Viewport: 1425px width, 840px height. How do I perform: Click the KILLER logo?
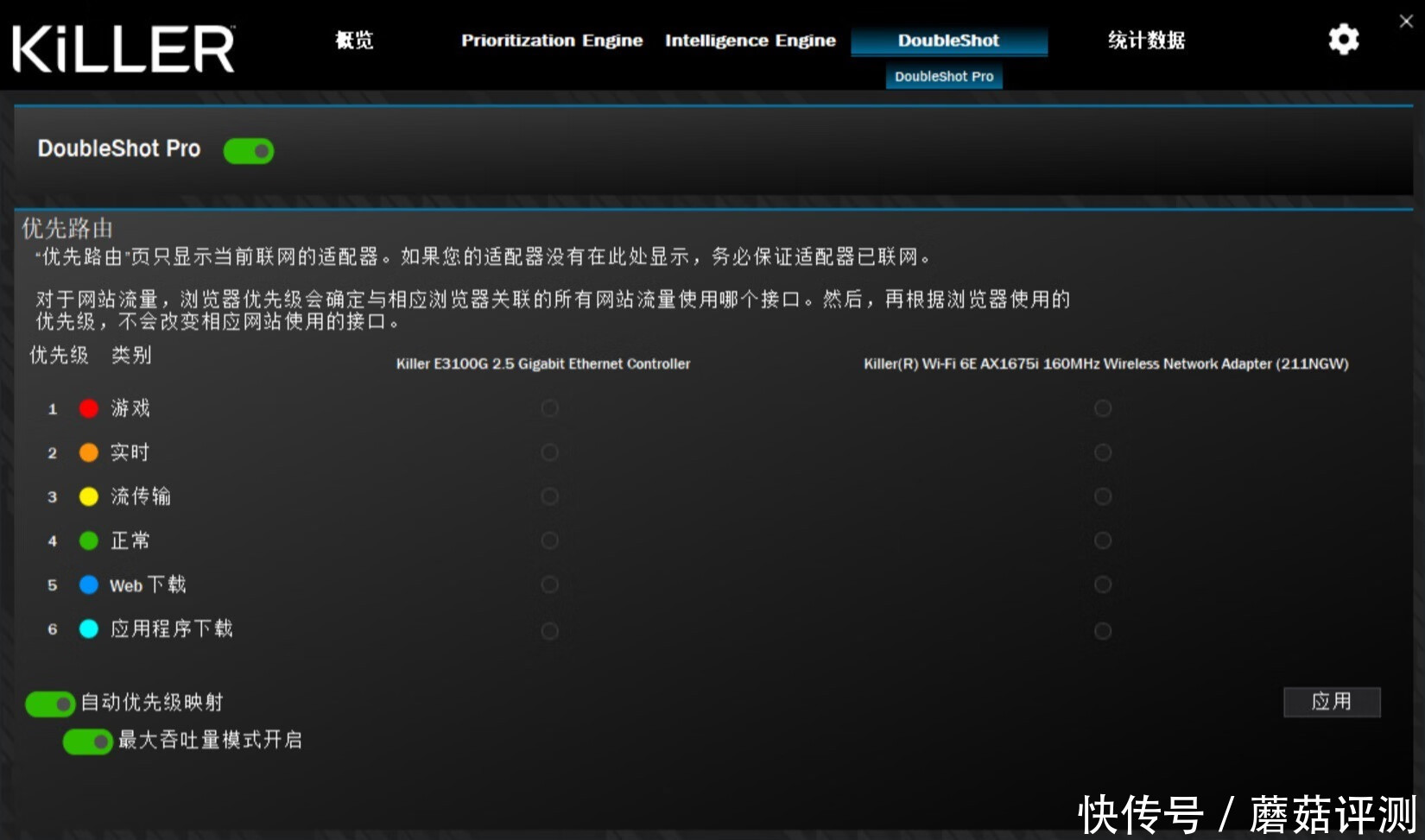(123, 48)
